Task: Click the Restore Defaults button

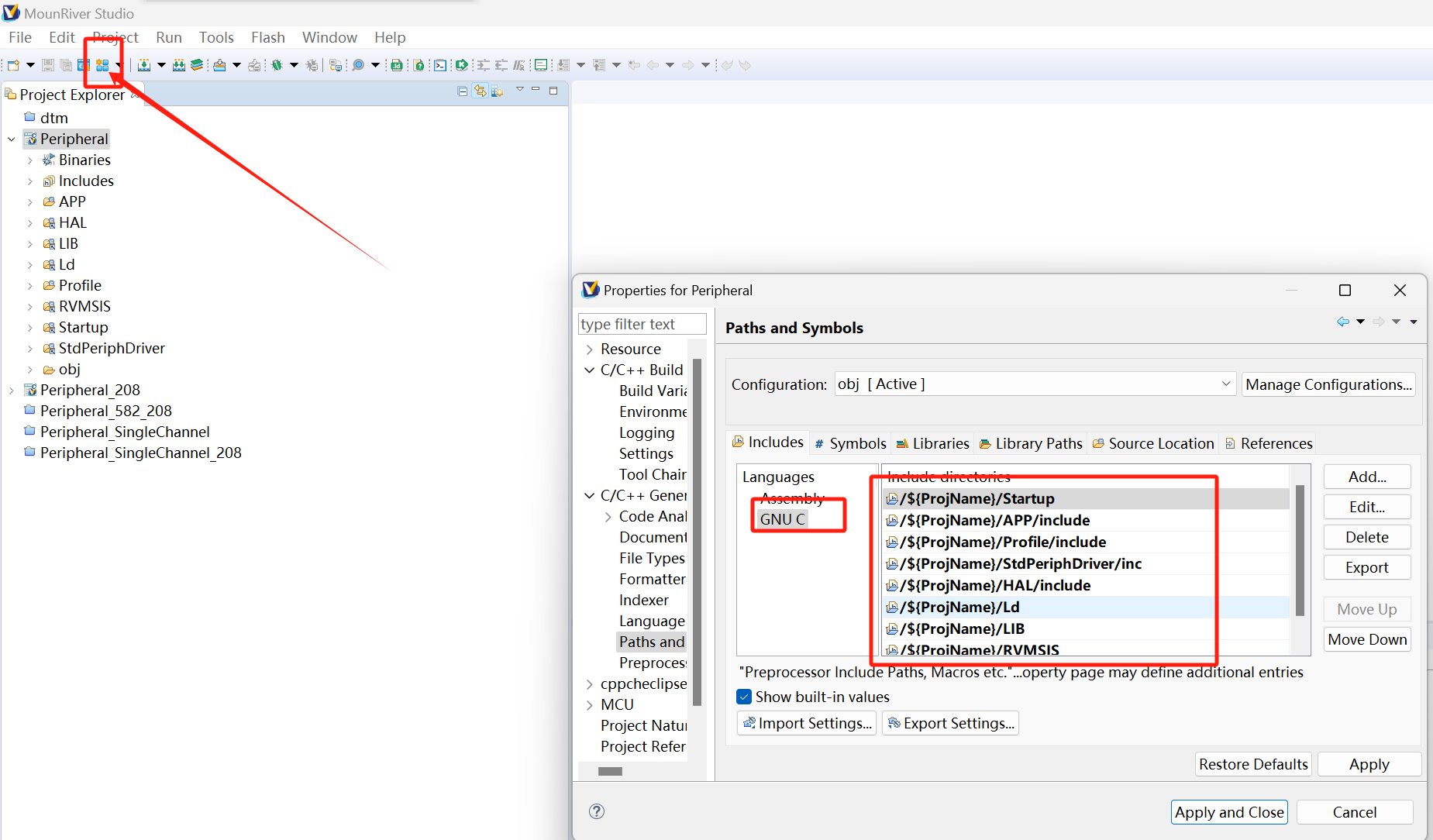Action: 1253,764
